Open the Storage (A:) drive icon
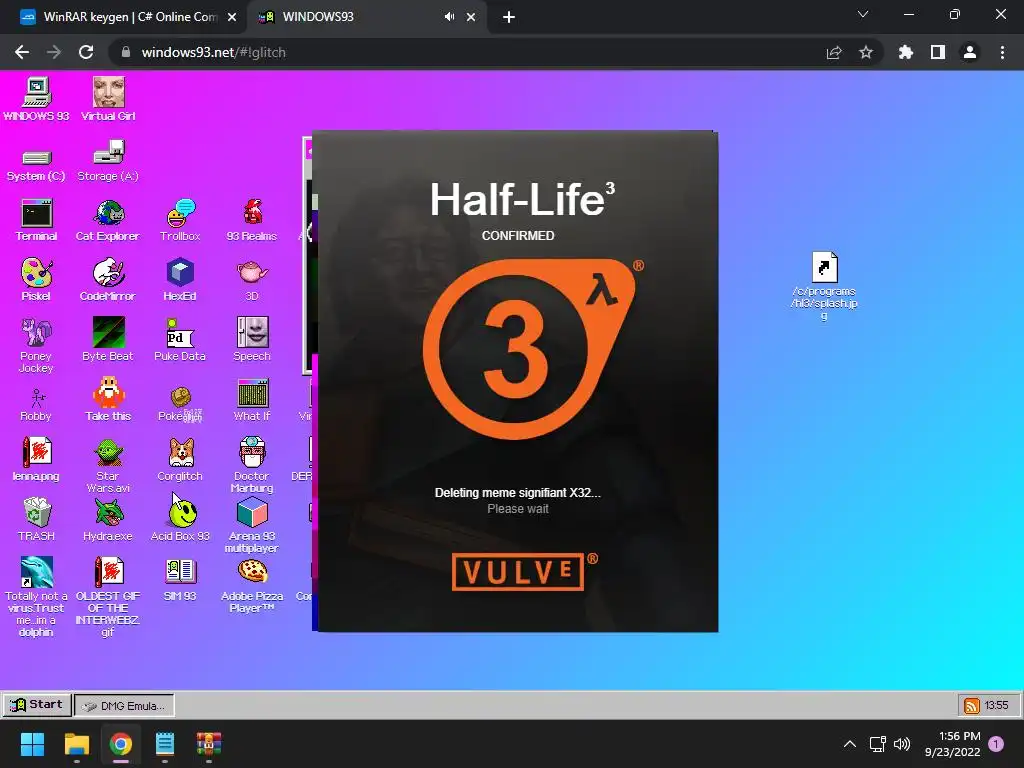1024x768 pixels. pos(108,161)
